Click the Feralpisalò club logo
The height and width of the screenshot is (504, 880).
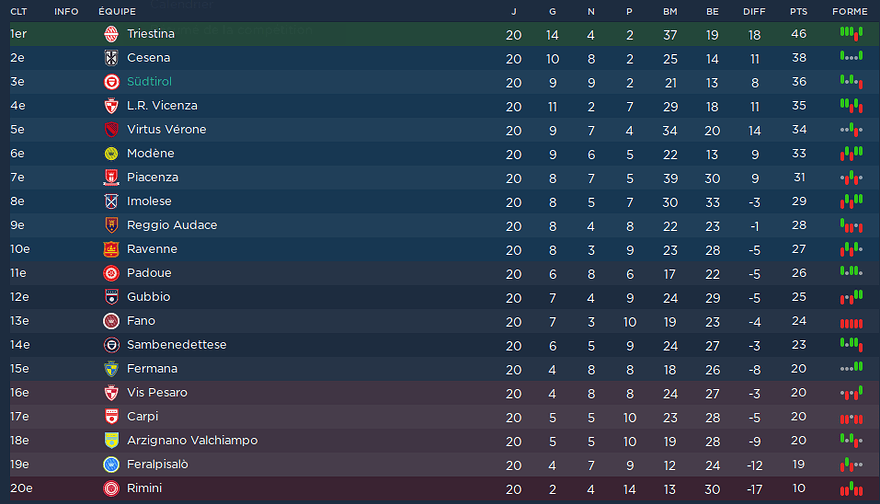click(x=111, y=465)
